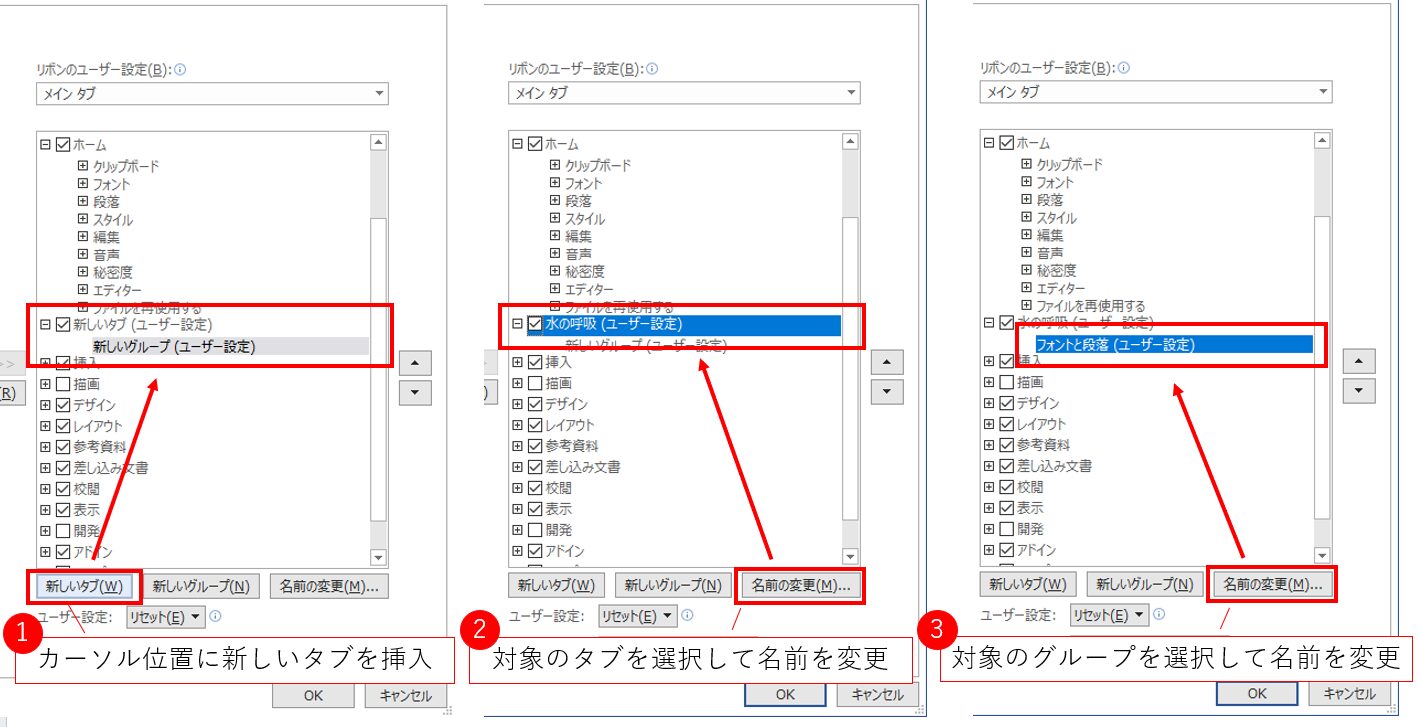Expand the クリップボード group in the left dialog

click(83, 166)
